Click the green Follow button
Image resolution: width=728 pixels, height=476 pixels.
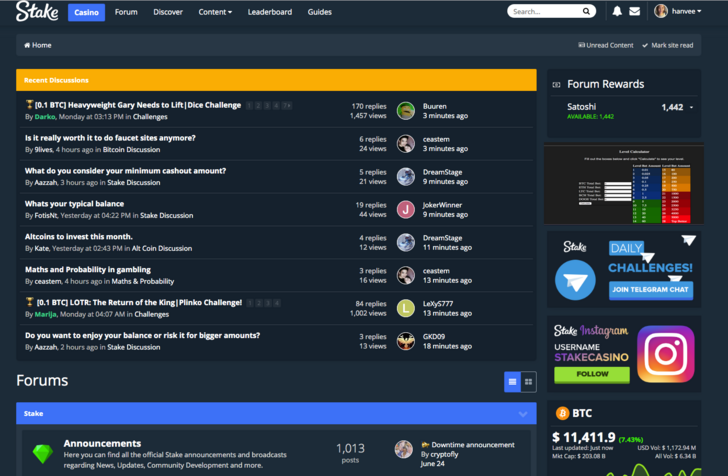pos(592,374)
